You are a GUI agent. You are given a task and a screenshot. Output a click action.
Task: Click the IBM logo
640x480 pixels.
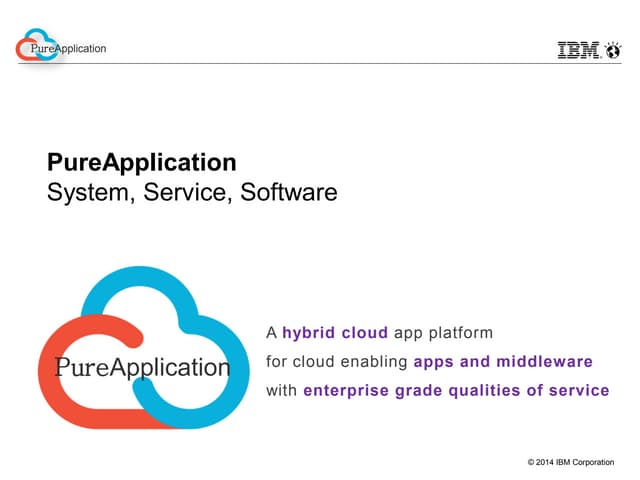pyautogui.click(x=579, y=50)
